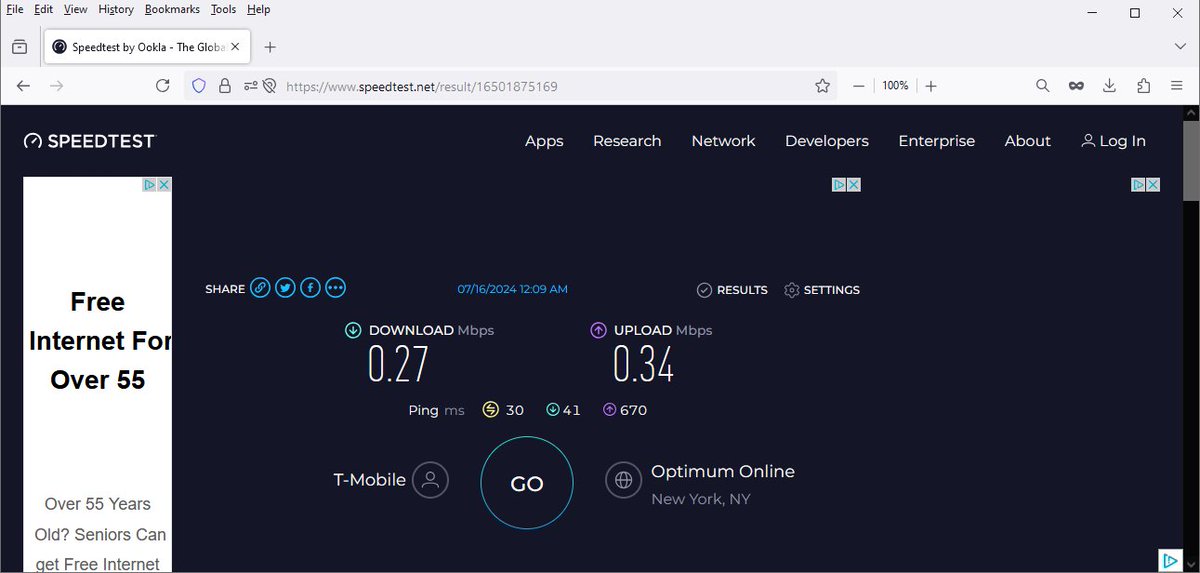This screenshot has width=1200, height=573.
Task: Open Firefox application hamburger menu
Action: tap(1178, 86)
